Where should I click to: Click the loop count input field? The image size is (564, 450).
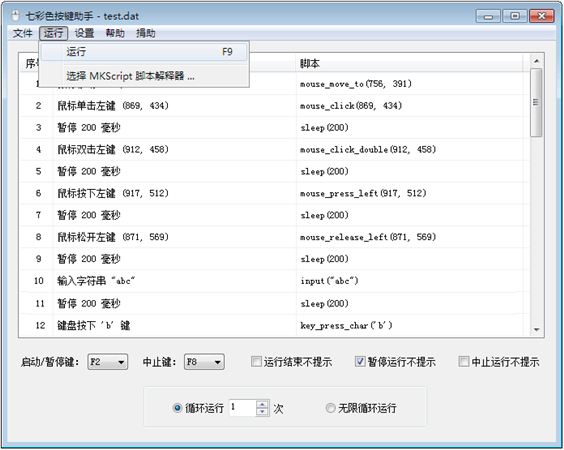(243, 408)
